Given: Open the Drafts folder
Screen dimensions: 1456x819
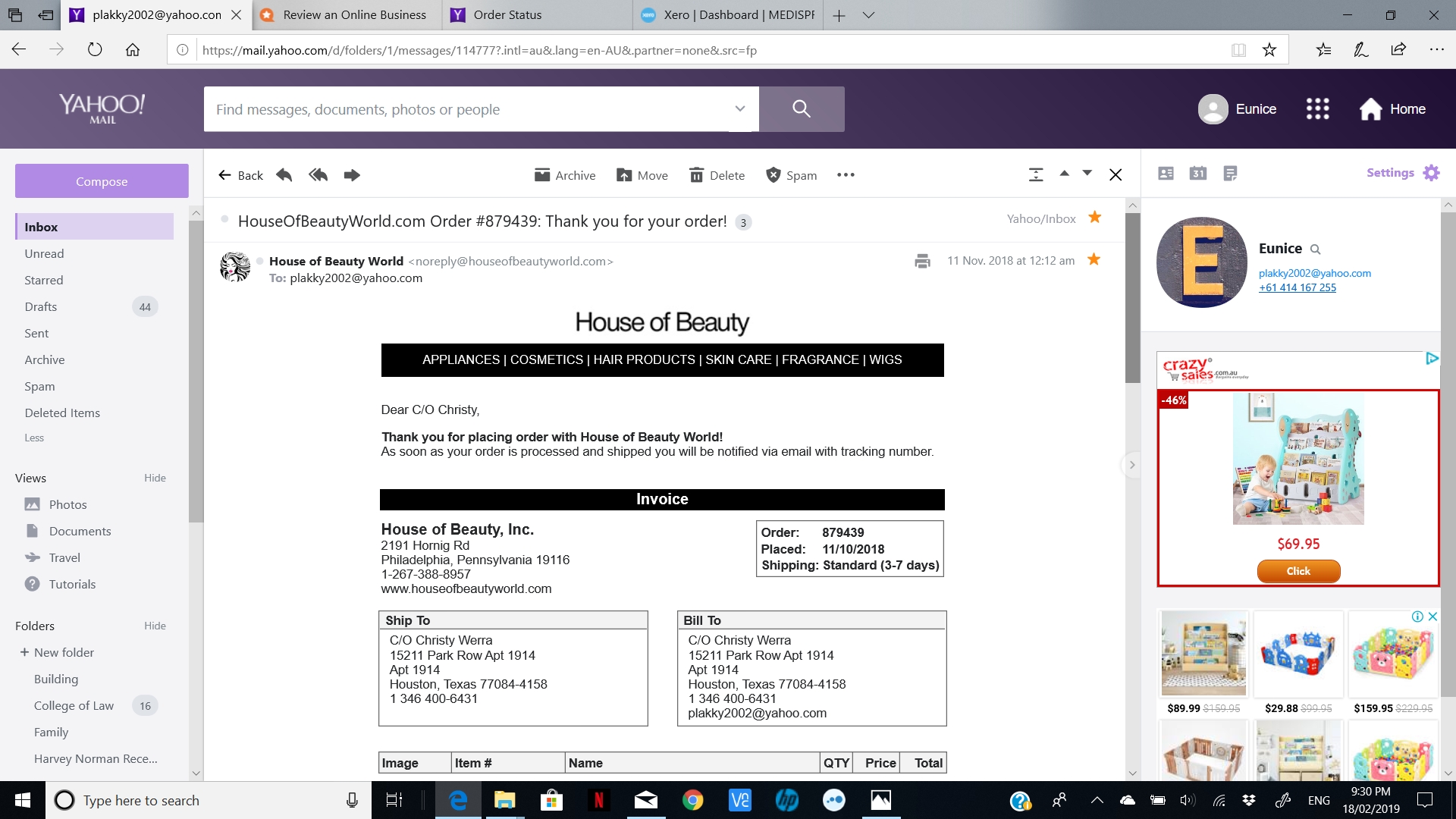Looking at the screenshot, I should (40, 306).
